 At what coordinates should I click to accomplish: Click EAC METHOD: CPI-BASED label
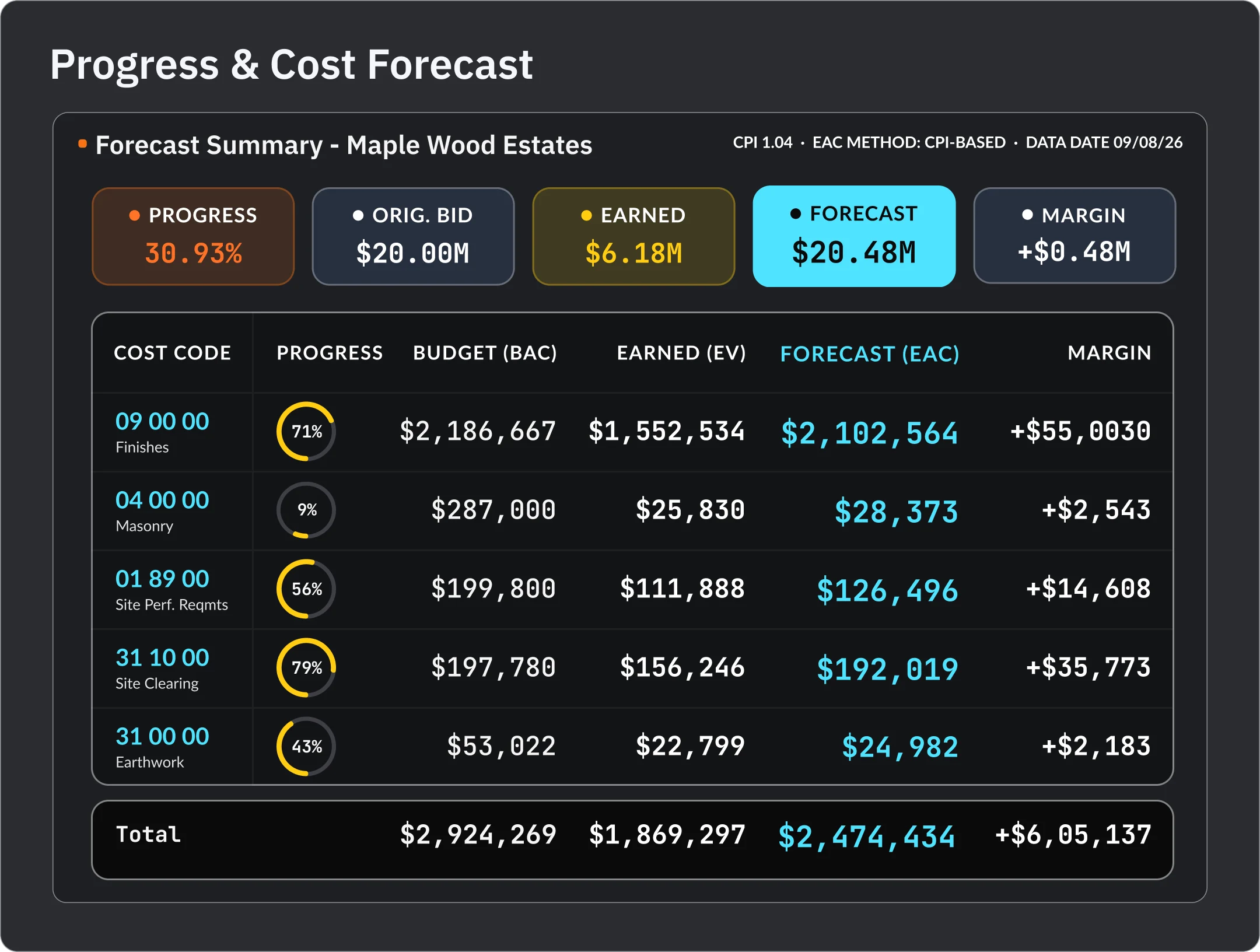click(909, 142)
